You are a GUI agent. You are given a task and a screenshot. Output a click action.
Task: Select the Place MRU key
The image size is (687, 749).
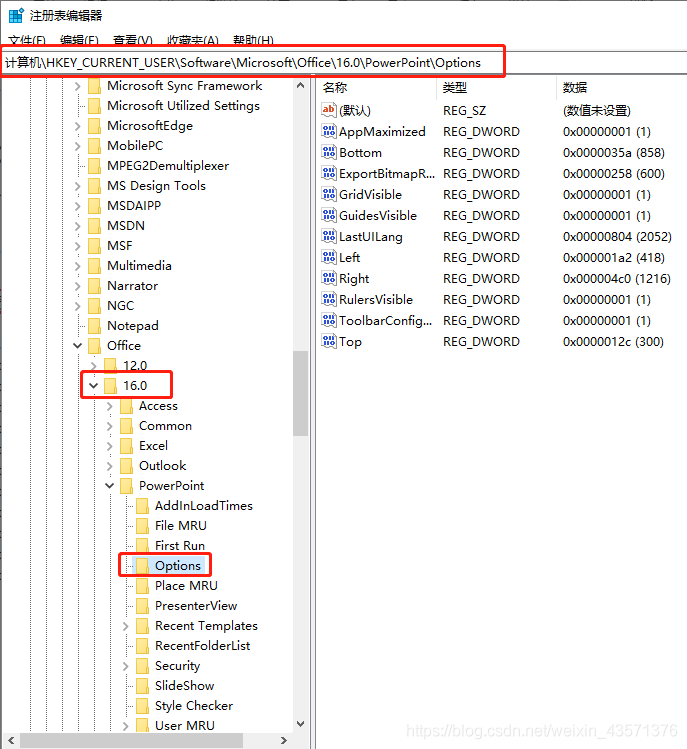pos(186,586)
